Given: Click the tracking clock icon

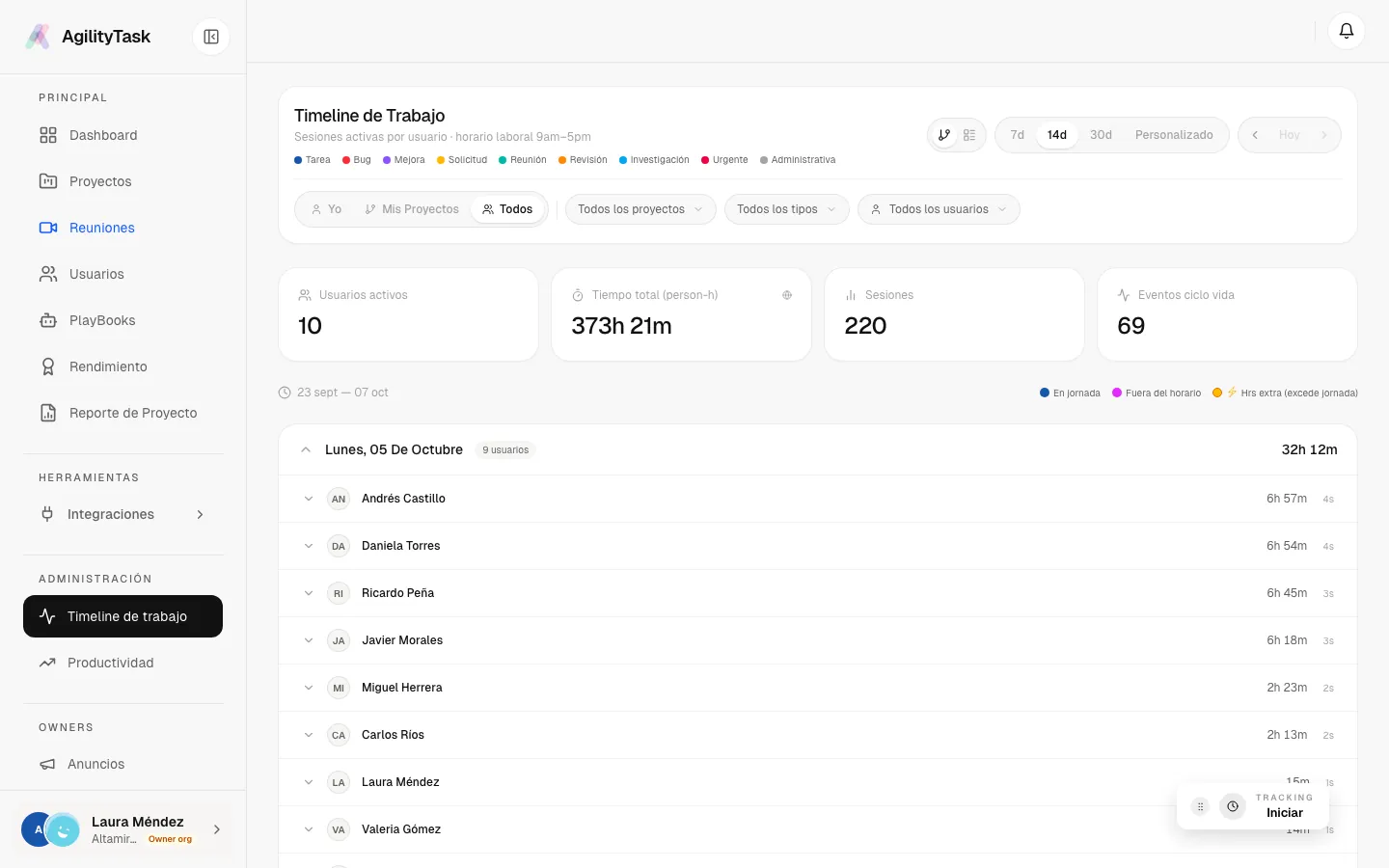Looking at the screenshot, I should 1233,806.
